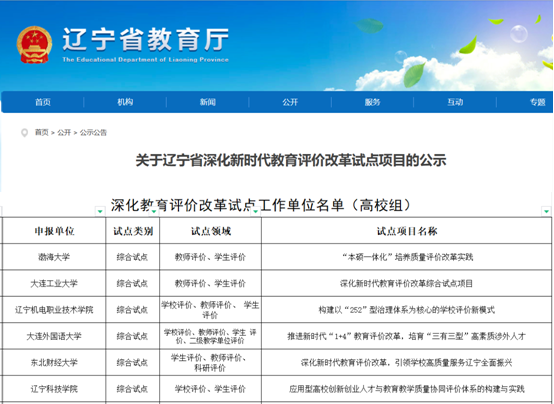Image resolution: width=554 pixels, height=404 pixels.
Task: Click the 公开 breadcrumb link
Action: click(x=64, y=133)
